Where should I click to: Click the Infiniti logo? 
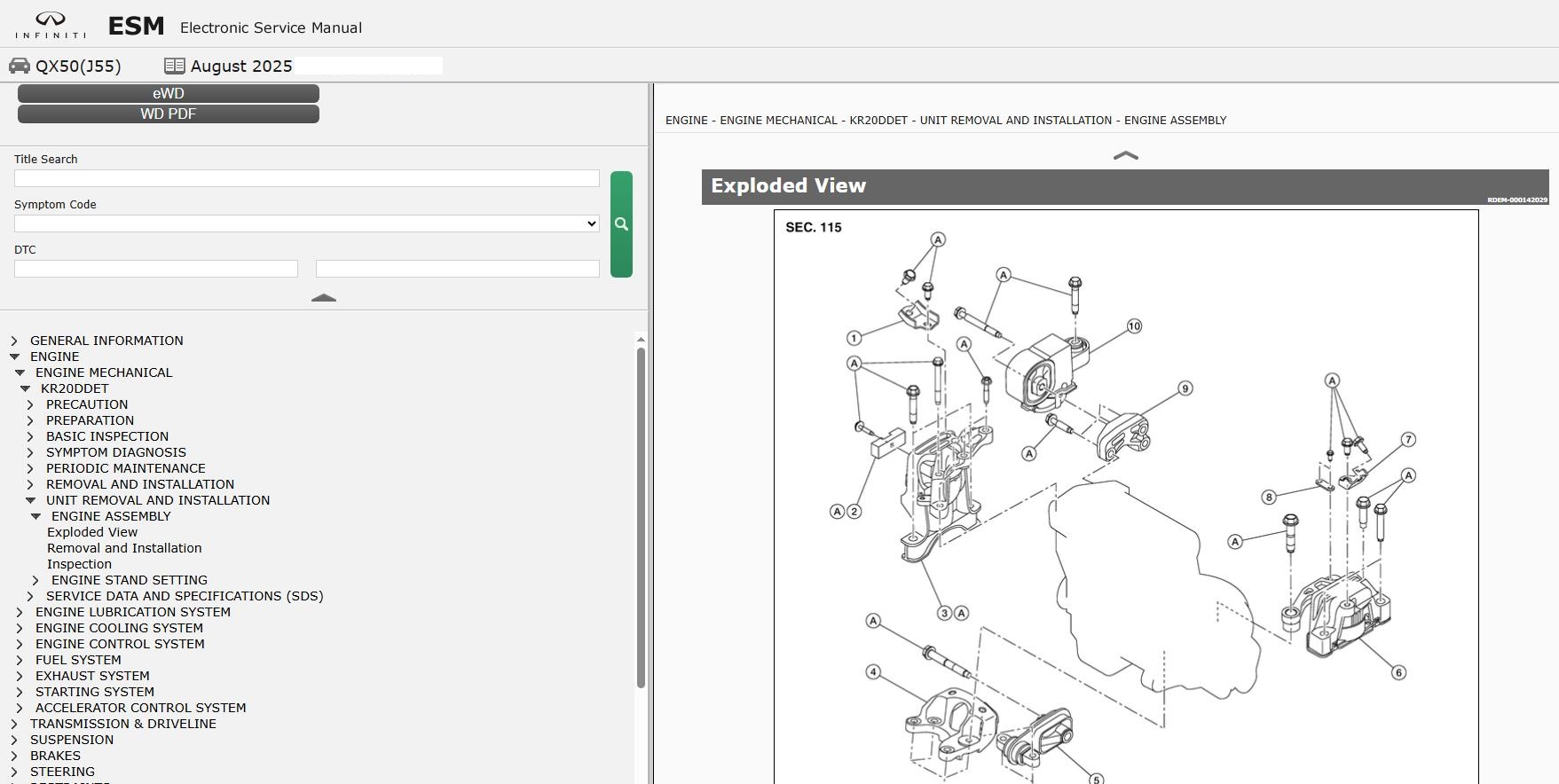[x=51, y=25]
